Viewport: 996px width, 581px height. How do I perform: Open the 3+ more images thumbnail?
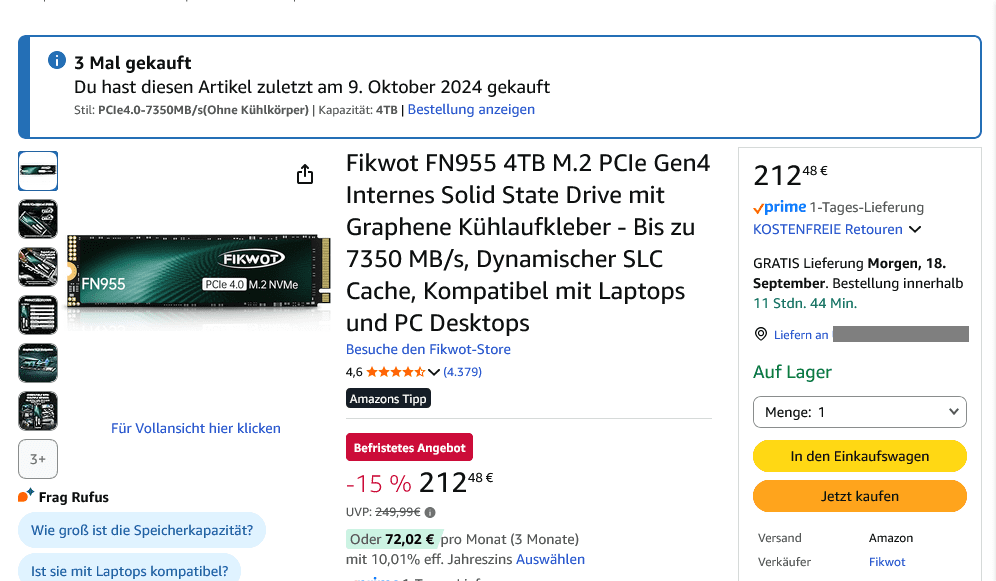[38, 459]
